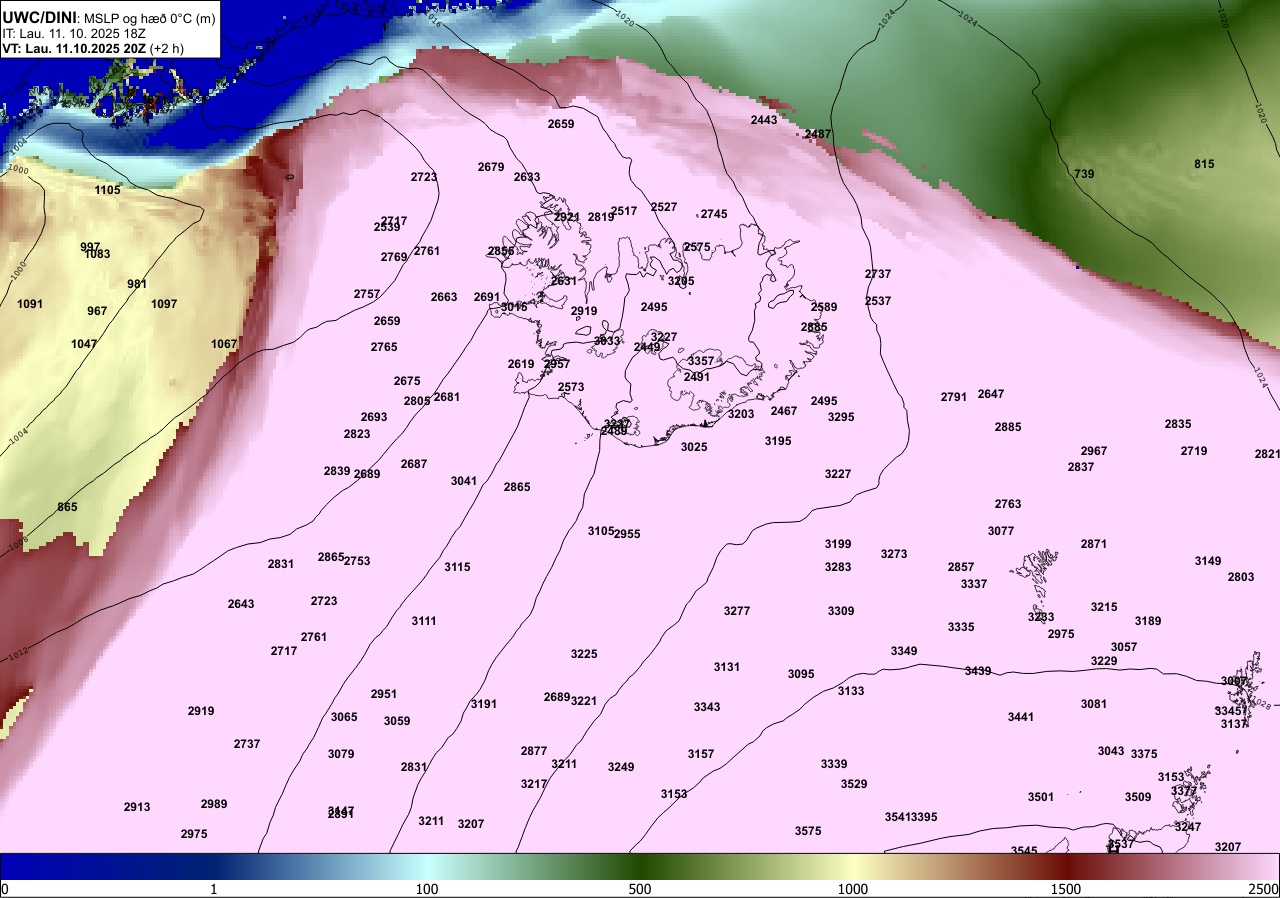This screenshot has height=898, width=1280.
Task: Click the color scale label '2500'
Action: 1264,889
